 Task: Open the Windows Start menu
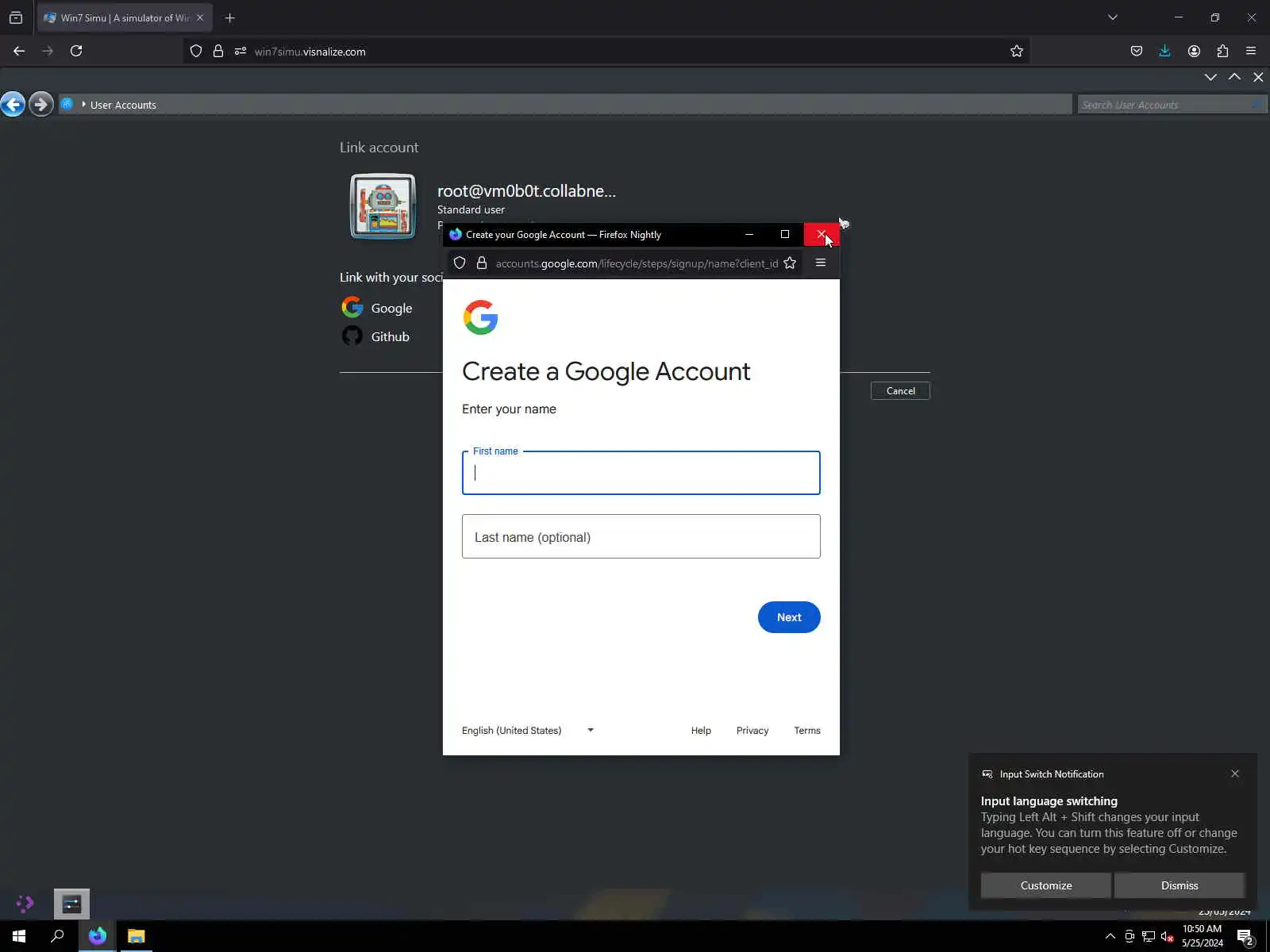click(19, 936)
